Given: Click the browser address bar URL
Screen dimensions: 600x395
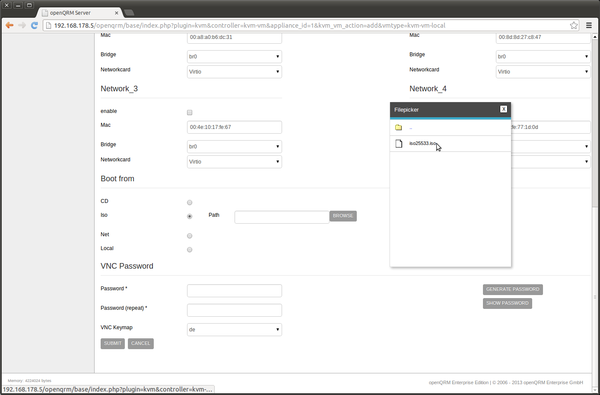Looking at the screenshot, I should click(x=250, y=26).
